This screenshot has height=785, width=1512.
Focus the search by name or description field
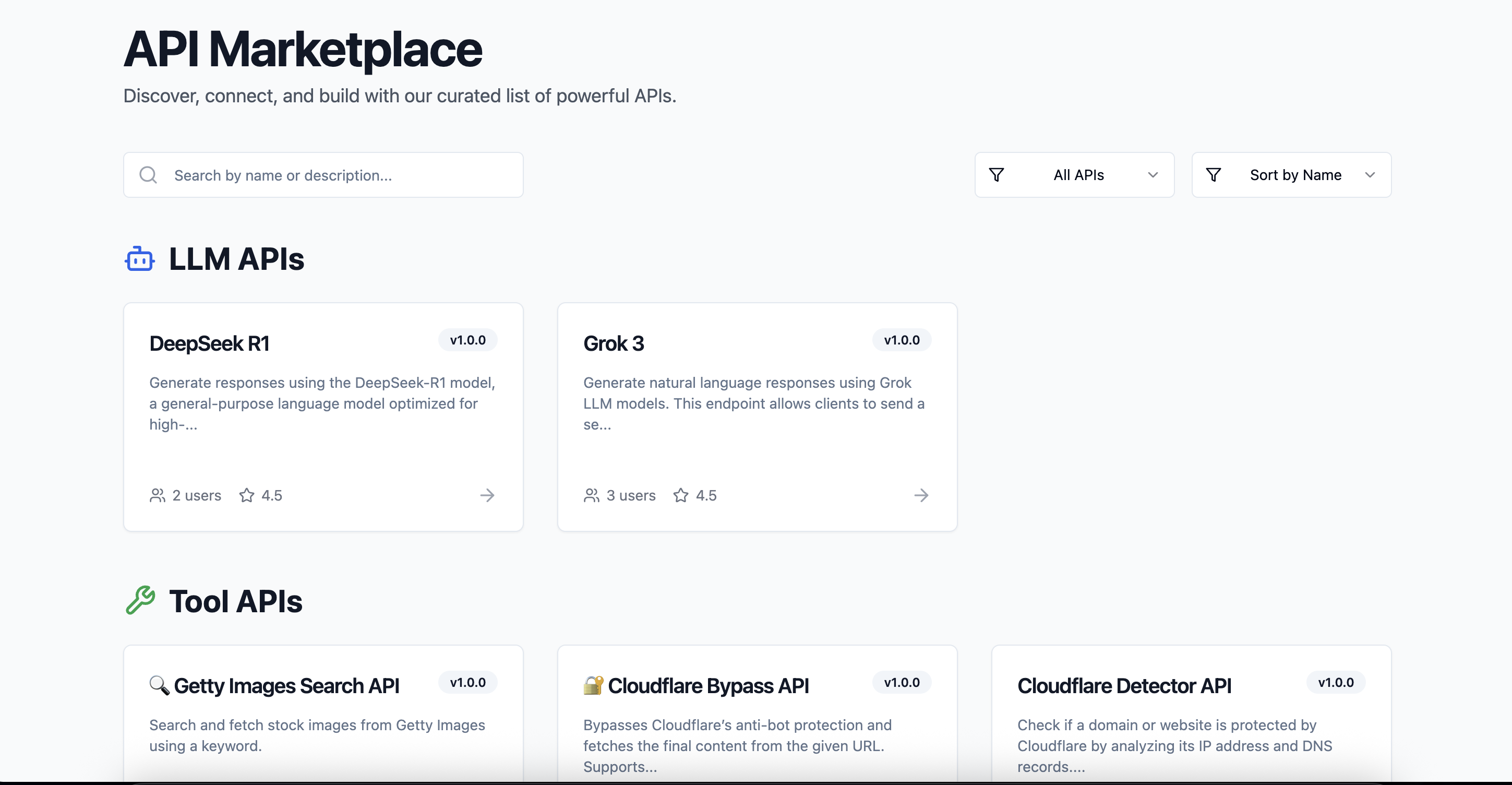tap(323, 175)
